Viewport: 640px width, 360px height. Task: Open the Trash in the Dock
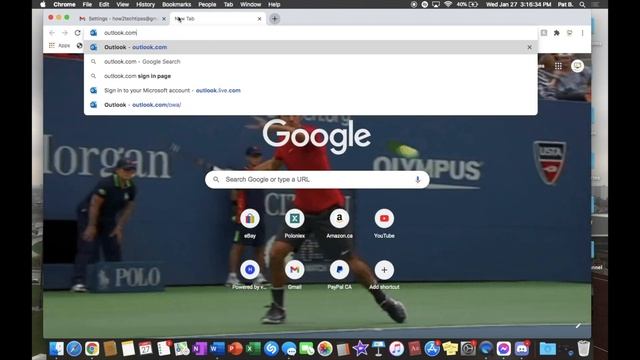(x=584, y=349)
